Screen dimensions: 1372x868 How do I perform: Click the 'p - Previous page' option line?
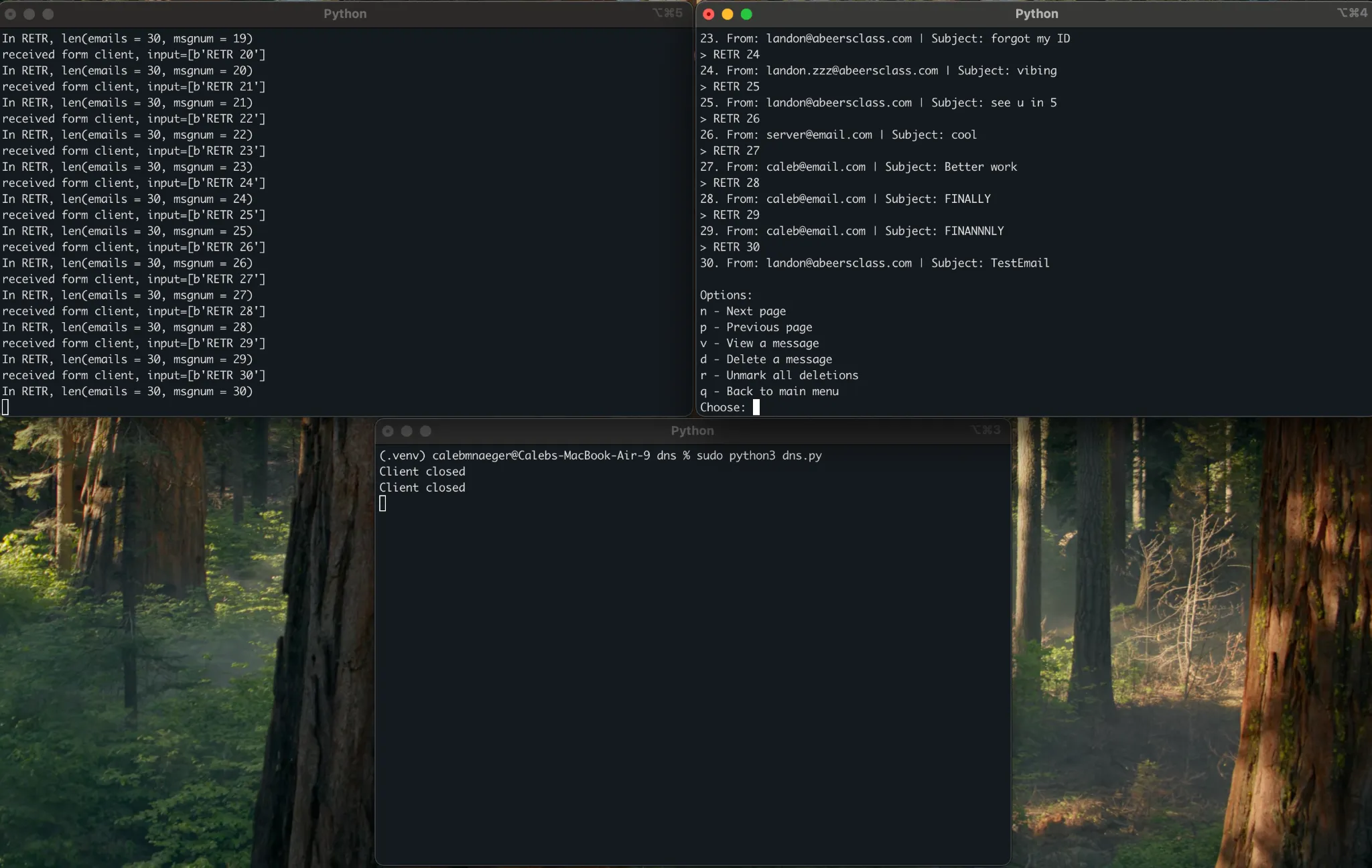pos(756,327)
